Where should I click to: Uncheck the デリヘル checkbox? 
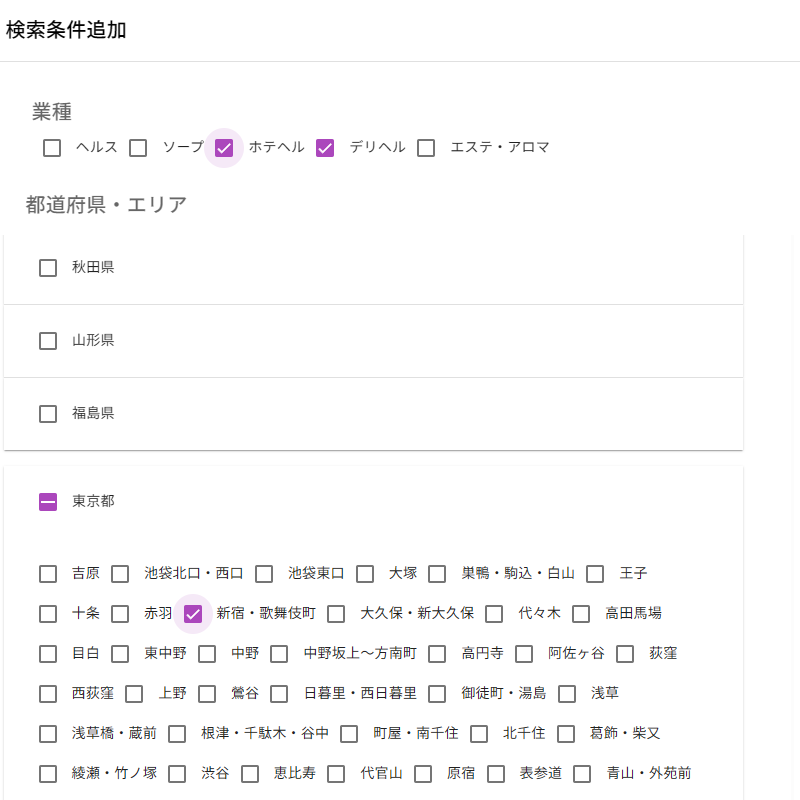325,148
